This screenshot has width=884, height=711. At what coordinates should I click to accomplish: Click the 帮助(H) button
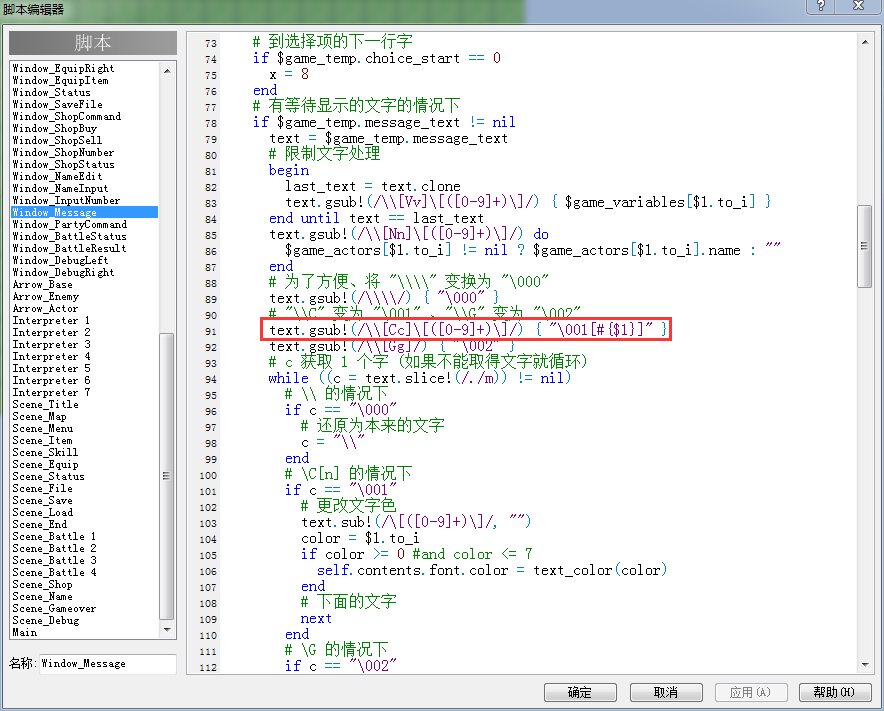click(835, 692)
